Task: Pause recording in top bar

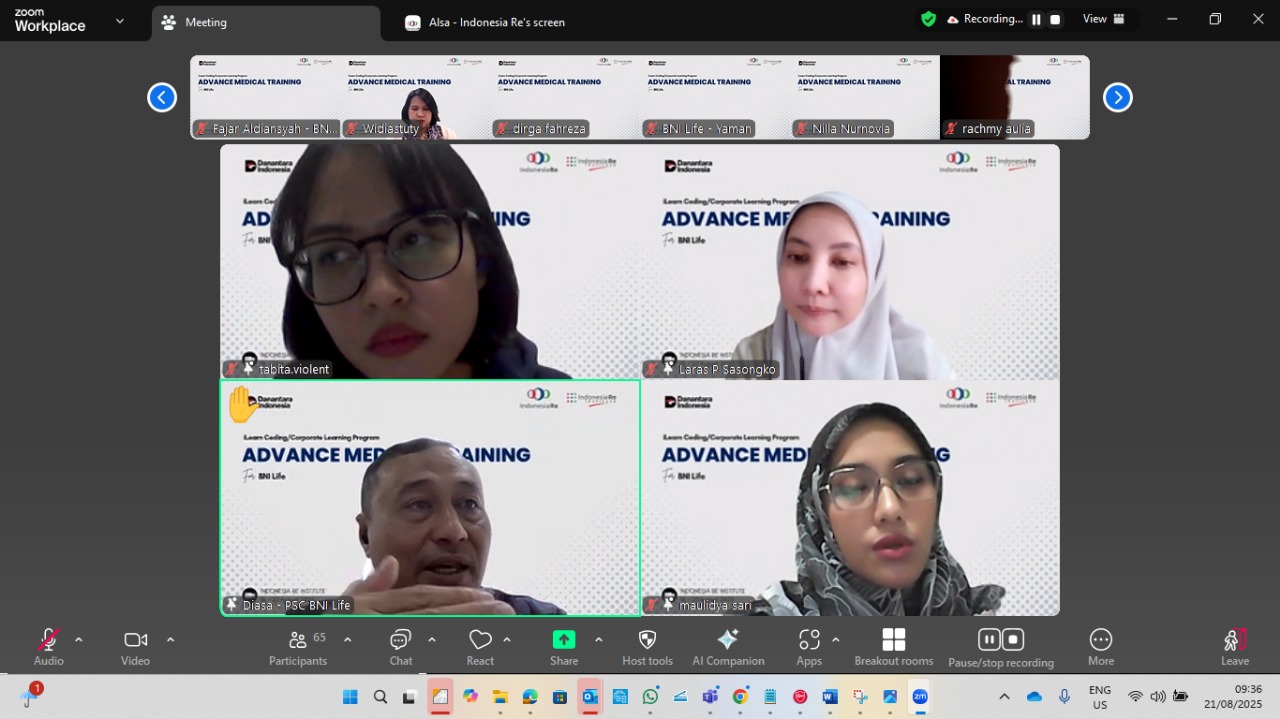Action: point(1036,19)
